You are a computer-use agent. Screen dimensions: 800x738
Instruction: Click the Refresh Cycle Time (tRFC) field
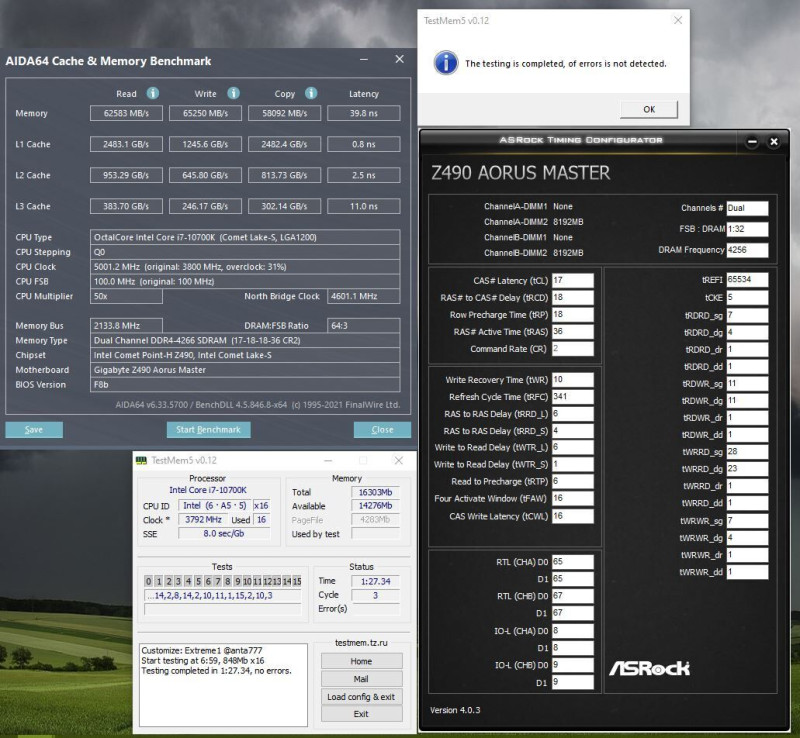click(x=572, y=397)
